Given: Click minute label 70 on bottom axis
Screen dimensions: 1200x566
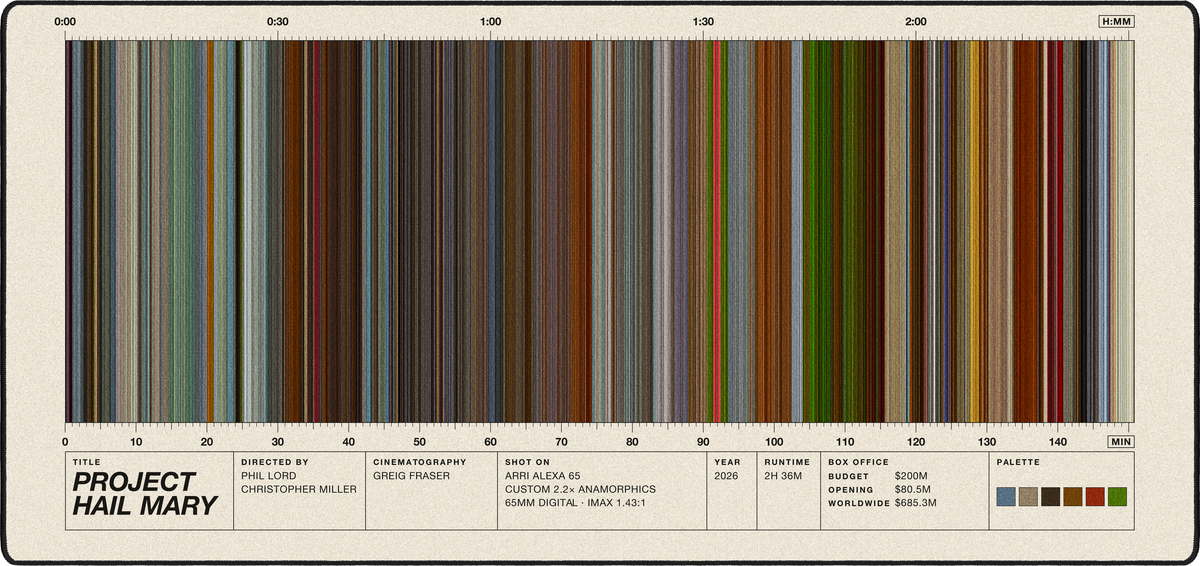Looking at the screenshot, I should (x=561, y=441).
